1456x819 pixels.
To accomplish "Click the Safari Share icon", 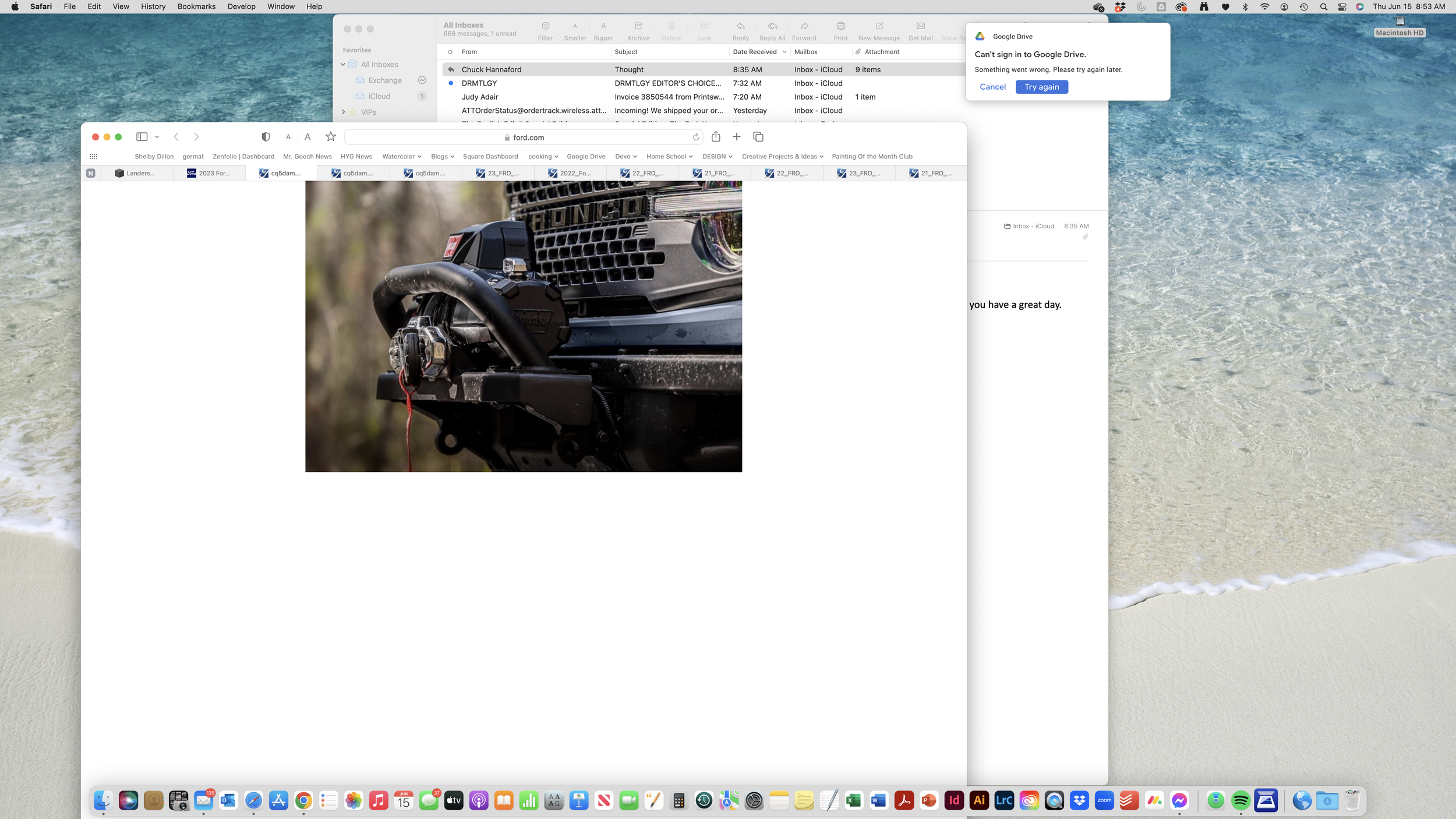I will (716, 137).
